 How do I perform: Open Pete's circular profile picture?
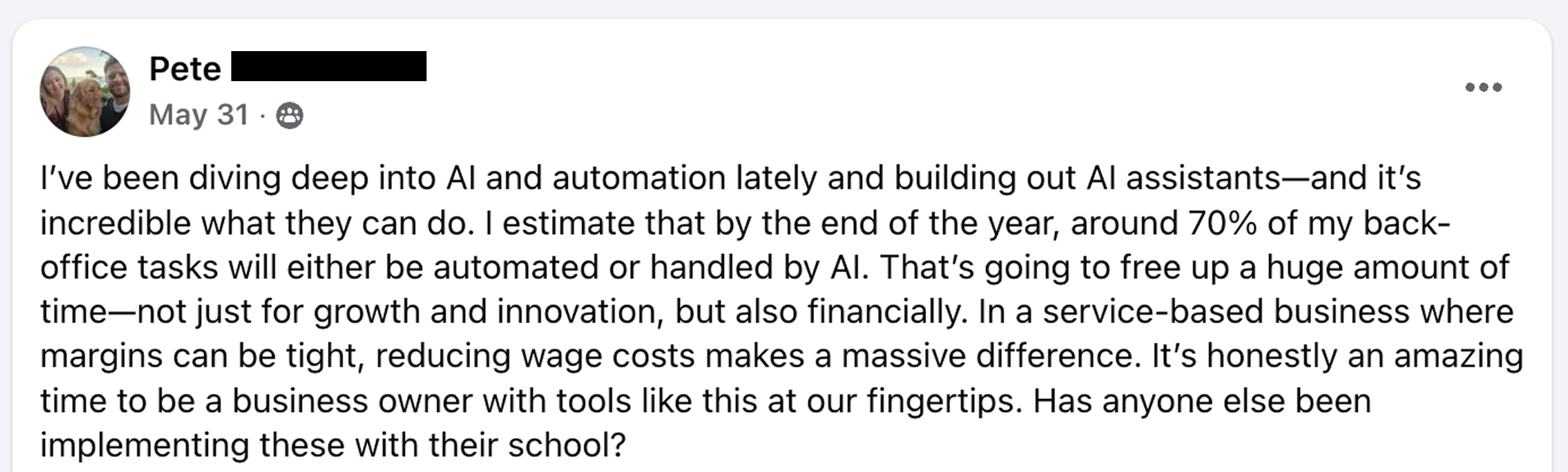click(x=85, y=92)
